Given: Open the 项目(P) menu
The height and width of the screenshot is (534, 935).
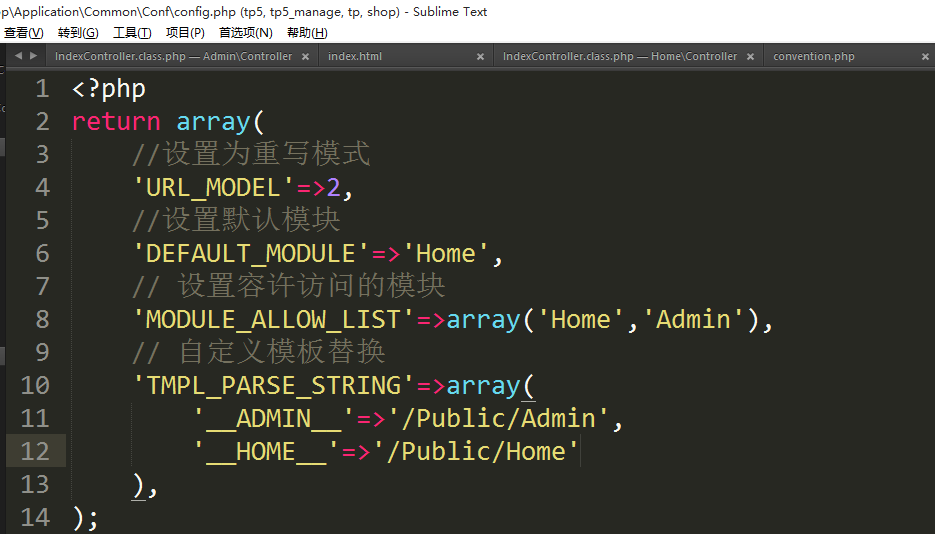Looking at the screenshot, I should tap(185, 32).
